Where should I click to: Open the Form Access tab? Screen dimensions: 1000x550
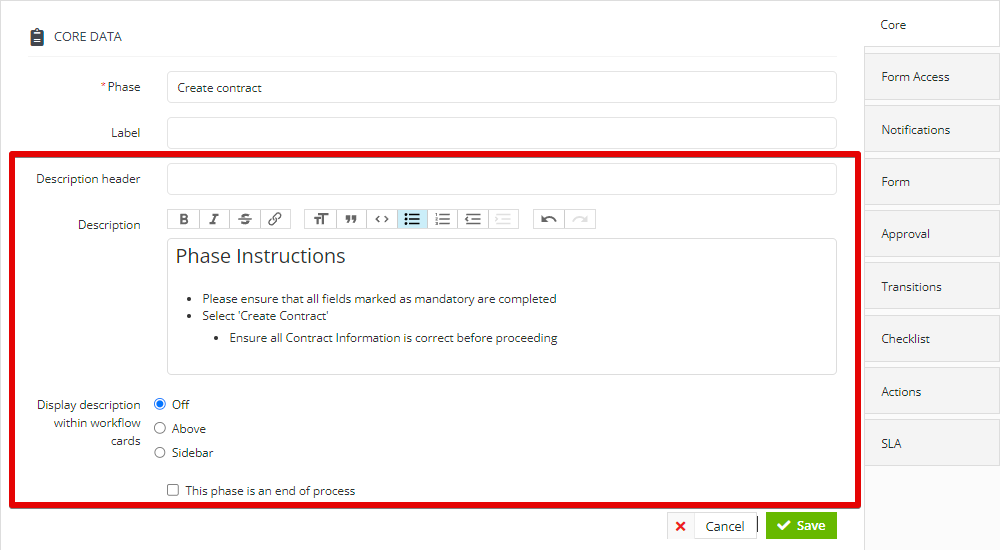[x=932, y=77]
